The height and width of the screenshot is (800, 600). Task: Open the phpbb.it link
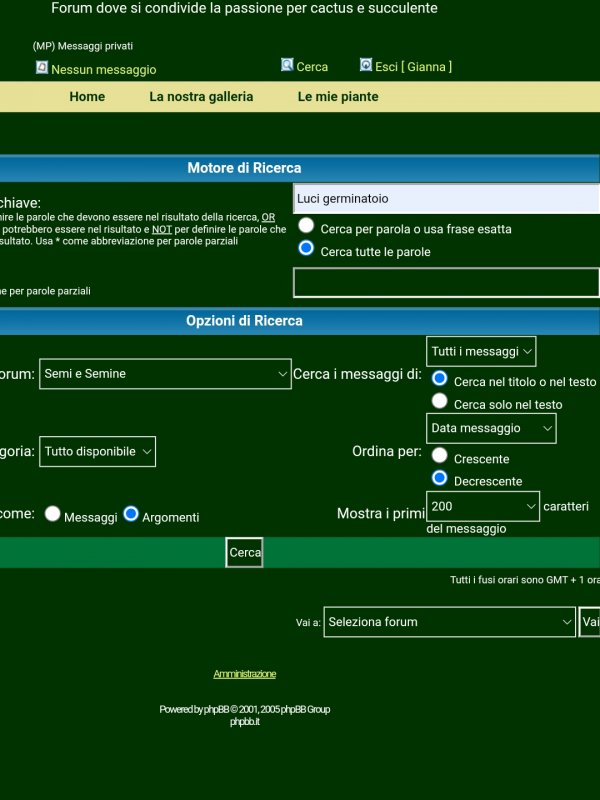pyautogui.click(x=245, y=721)
